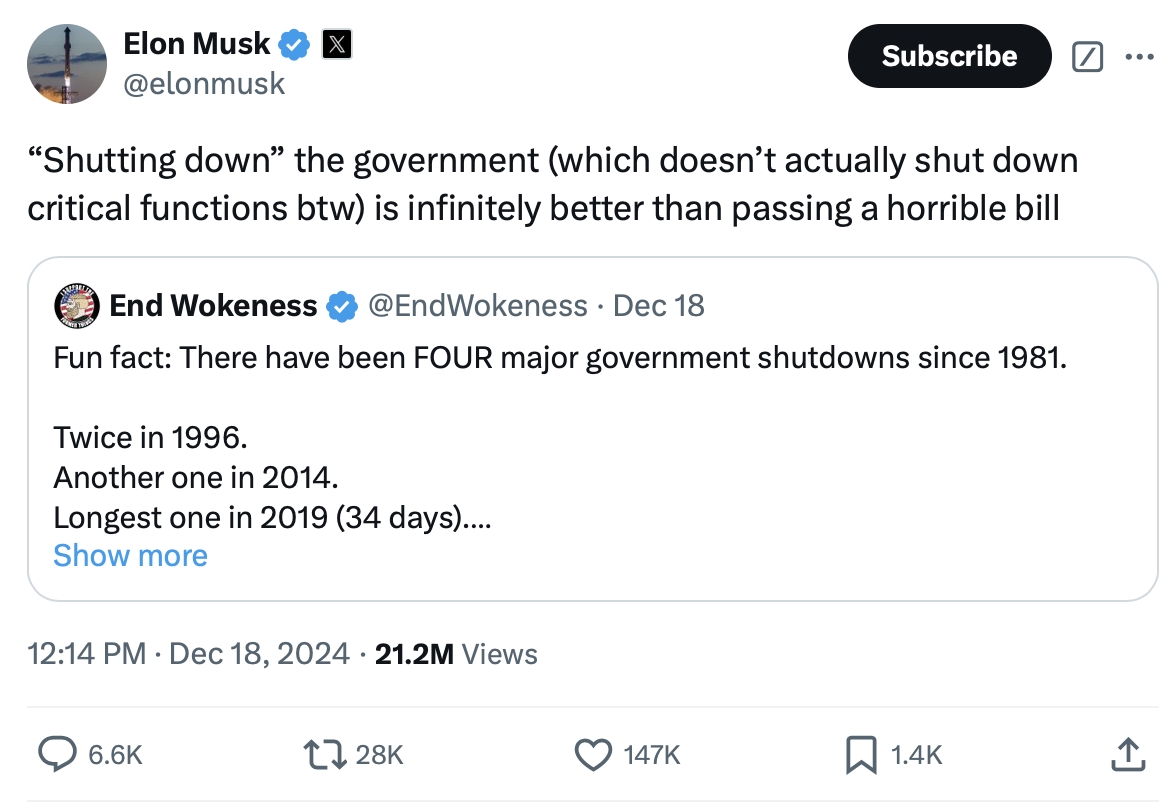Click the quoted tweet's Dec 18 date
This screenshot has height=808, width=1172.
(x=659, y=306)
